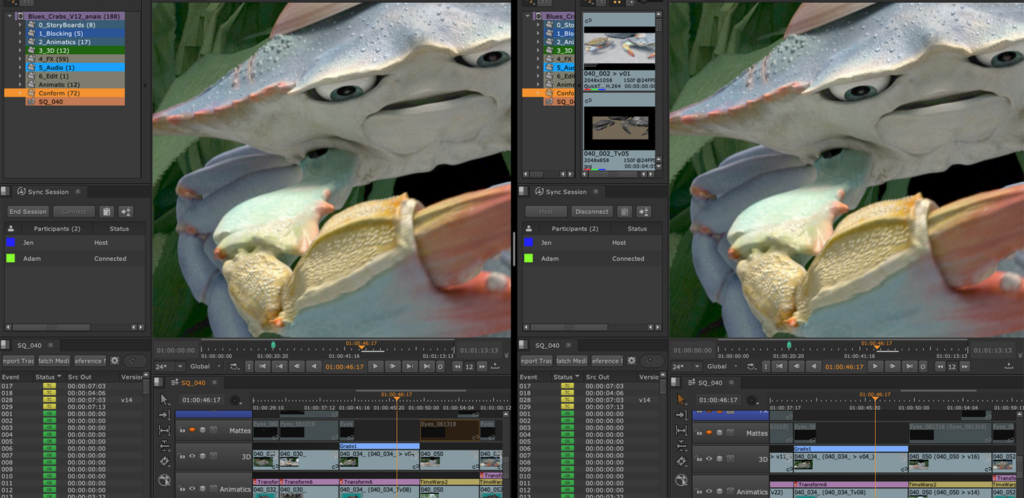Play forward in the left viewer
Screen dimensions: 1024x498
pos(375,367)
